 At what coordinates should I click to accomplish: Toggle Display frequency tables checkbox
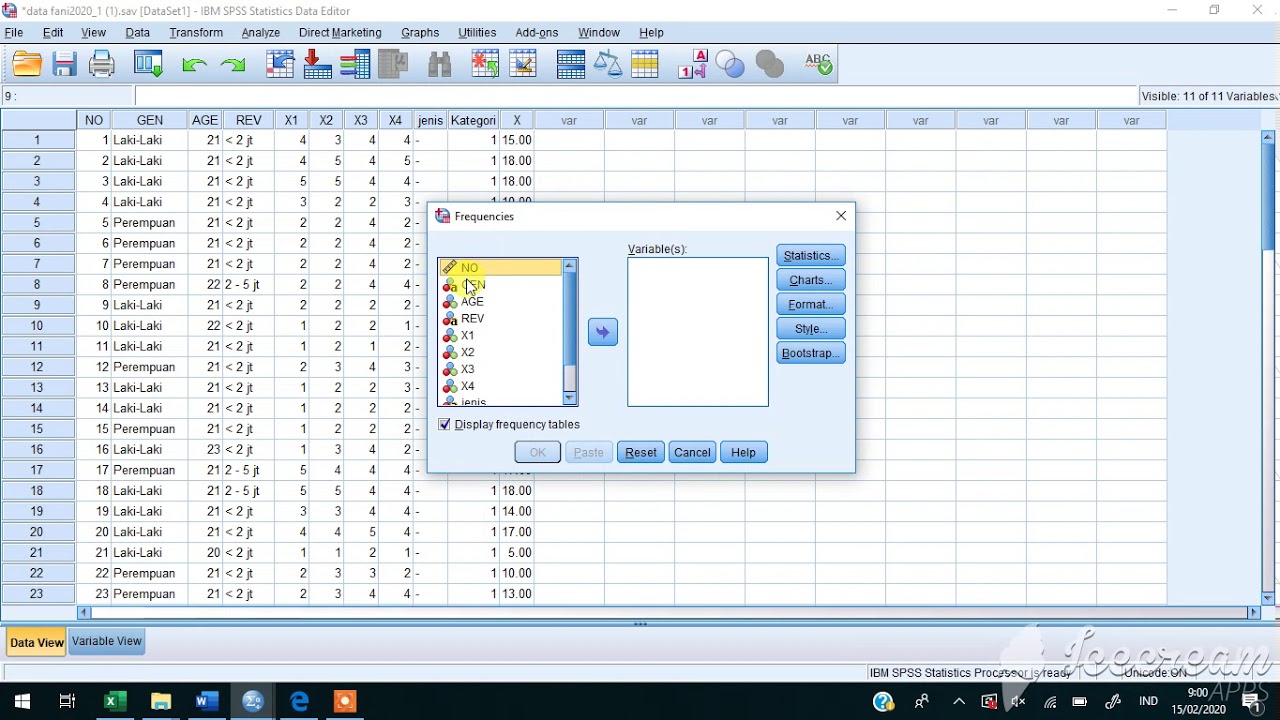coord(445,425)
